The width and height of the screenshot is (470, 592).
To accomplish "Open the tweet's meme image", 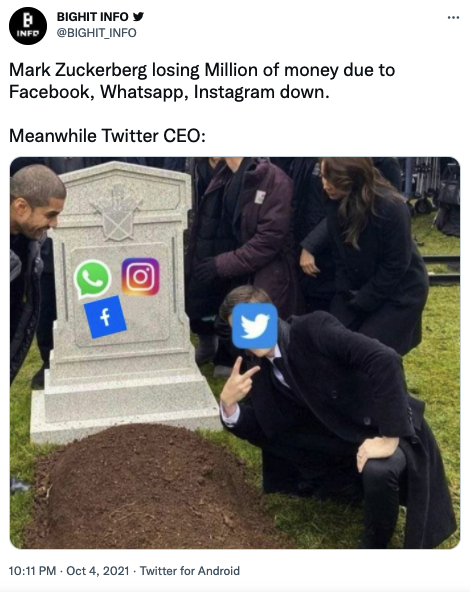I will pos(235,353).
